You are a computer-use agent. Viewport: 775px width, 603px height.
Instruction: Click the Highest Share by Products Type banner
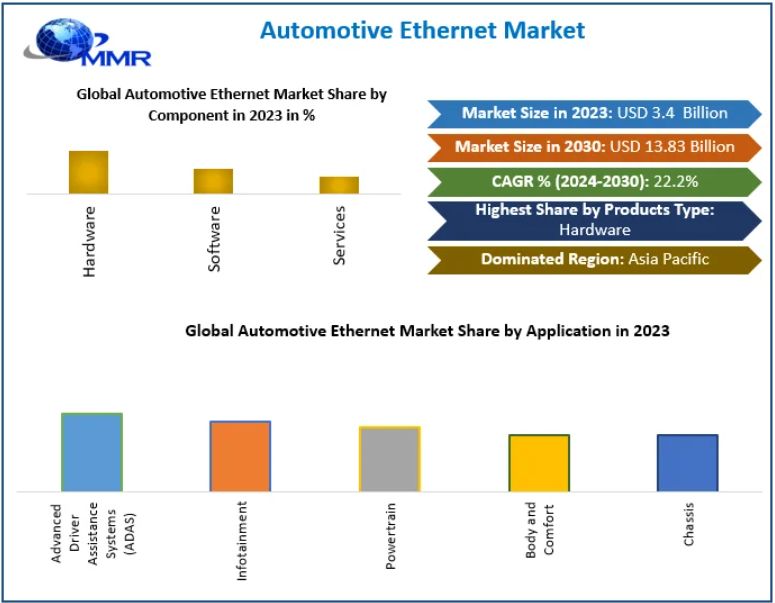click(594, 220)
